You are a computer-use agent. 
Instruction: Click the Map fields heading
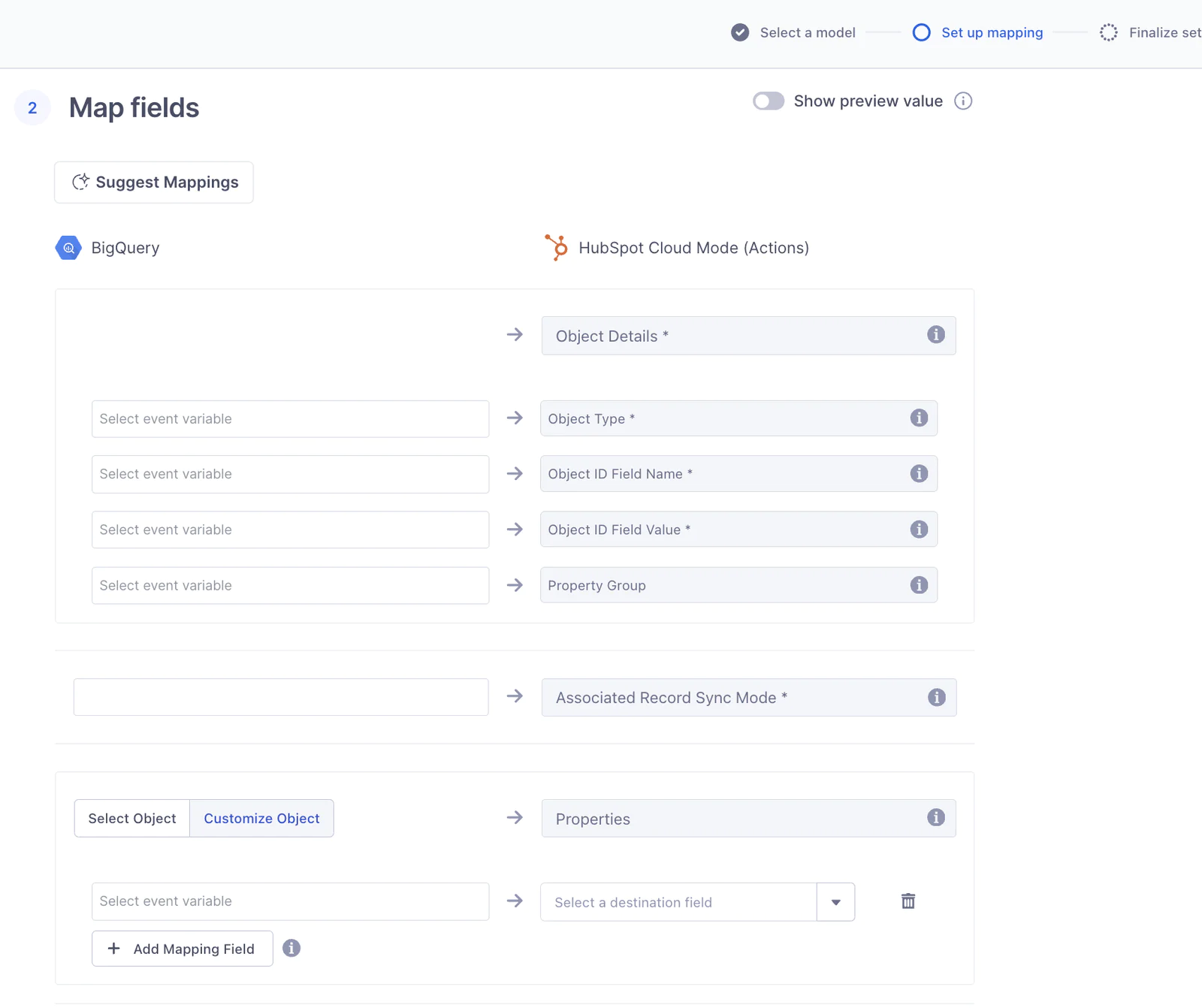tap(134, 108)
